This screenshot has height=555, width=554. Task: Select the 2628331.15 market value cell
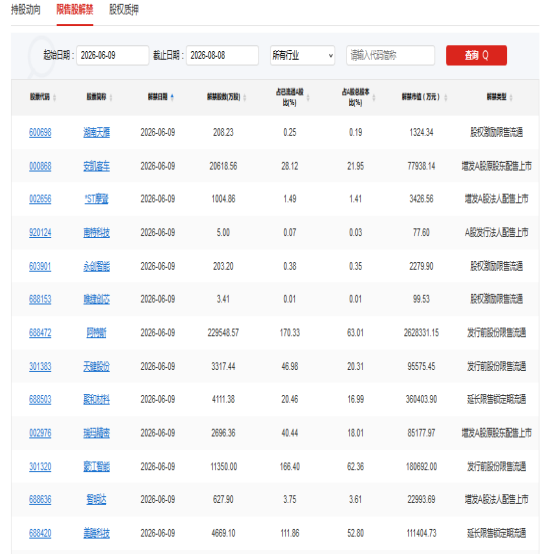click(x=421, y=333)
